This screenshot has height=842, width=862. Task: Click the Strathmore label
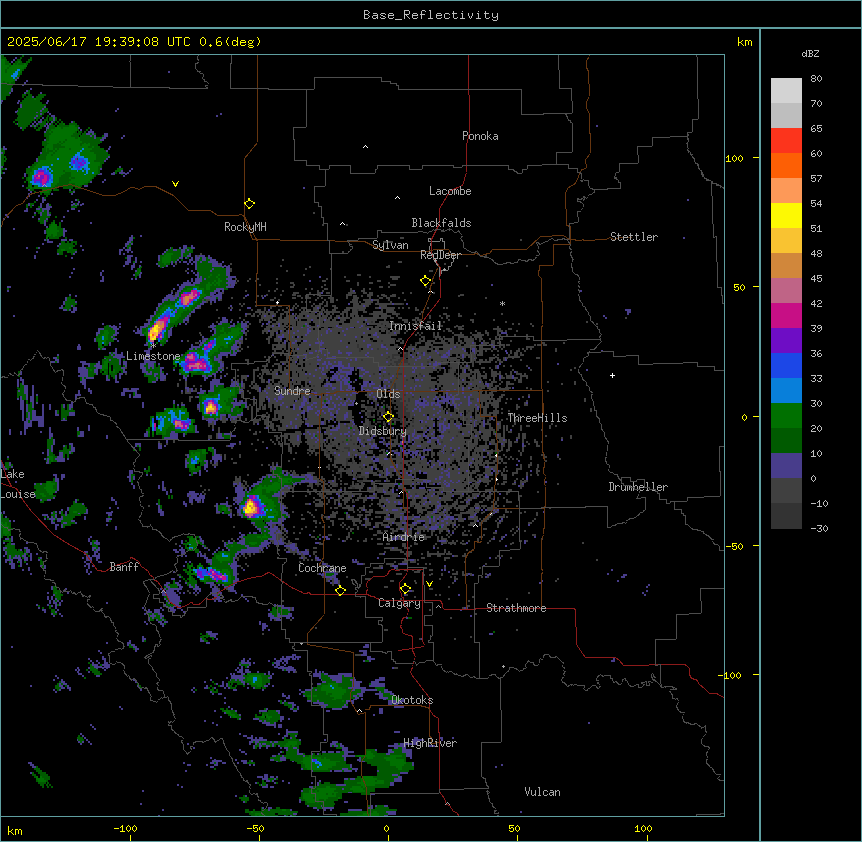click(516, 608)
